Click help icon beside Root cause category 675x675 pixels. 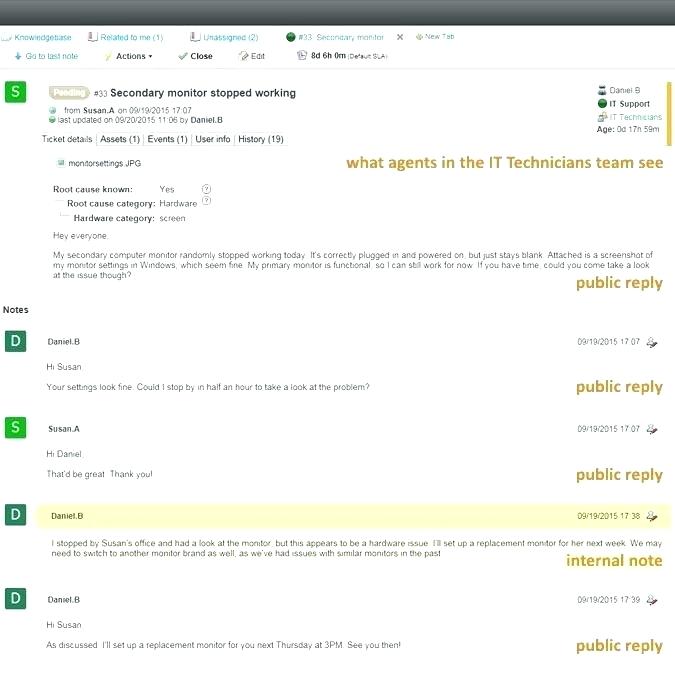pyautogui.click(x=206, y=201)
